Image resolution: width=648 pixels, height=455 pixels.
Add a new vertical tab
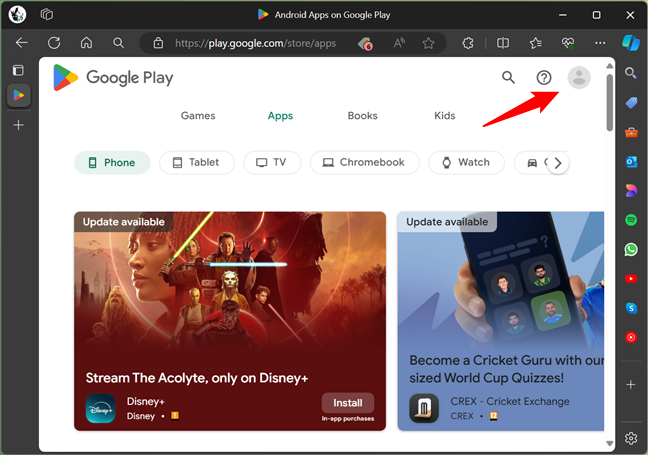(x=19, y=125)
